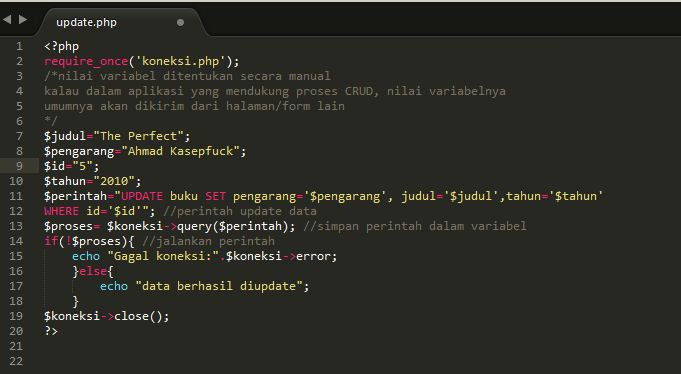This screenshot has width=681, height=374.
Task: Go to the previous tab using left arrow
Action: (x=7, y=20)
